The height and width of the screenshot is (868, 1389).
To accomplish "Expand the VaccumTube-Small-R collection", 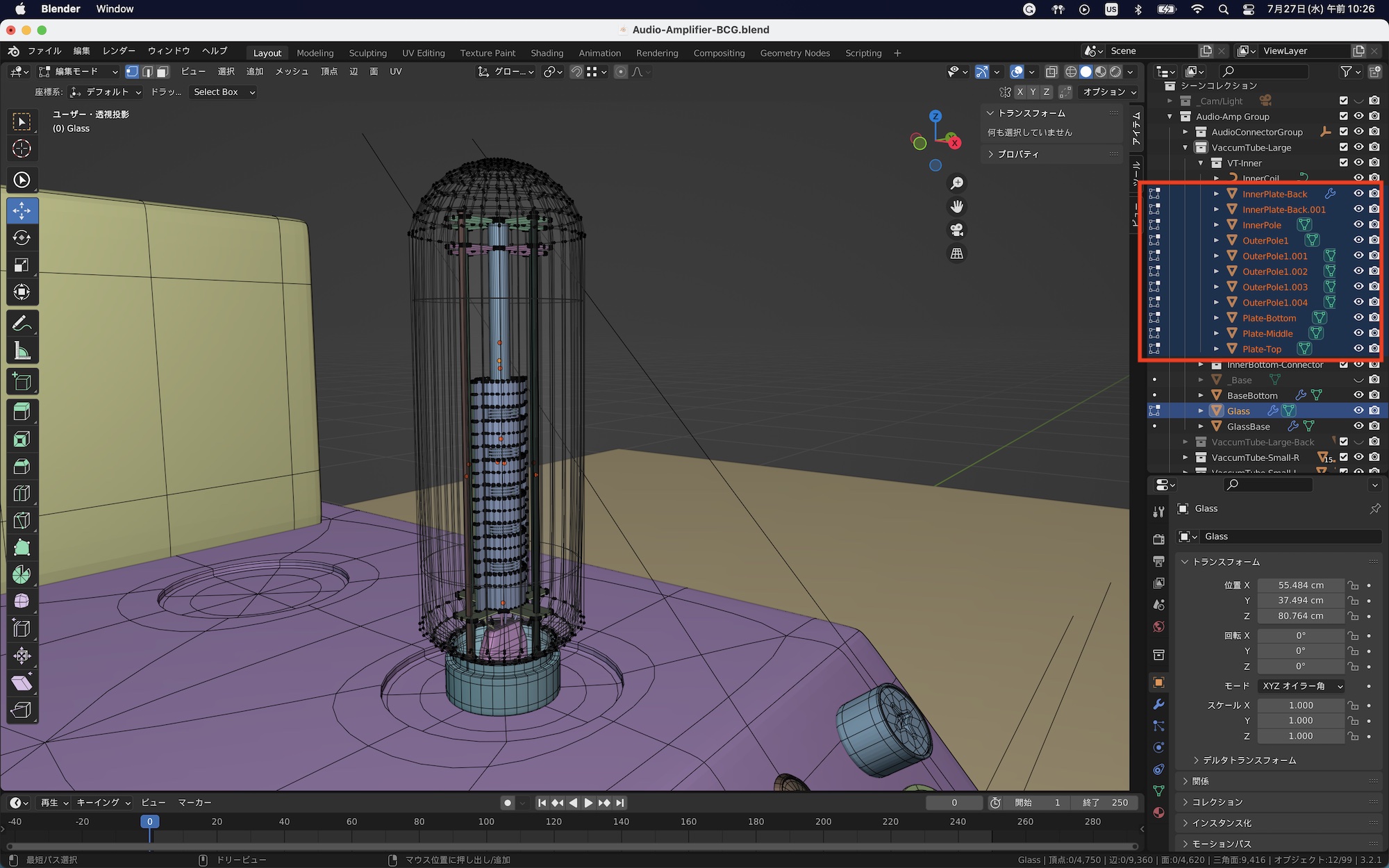I will (1186, 458).
